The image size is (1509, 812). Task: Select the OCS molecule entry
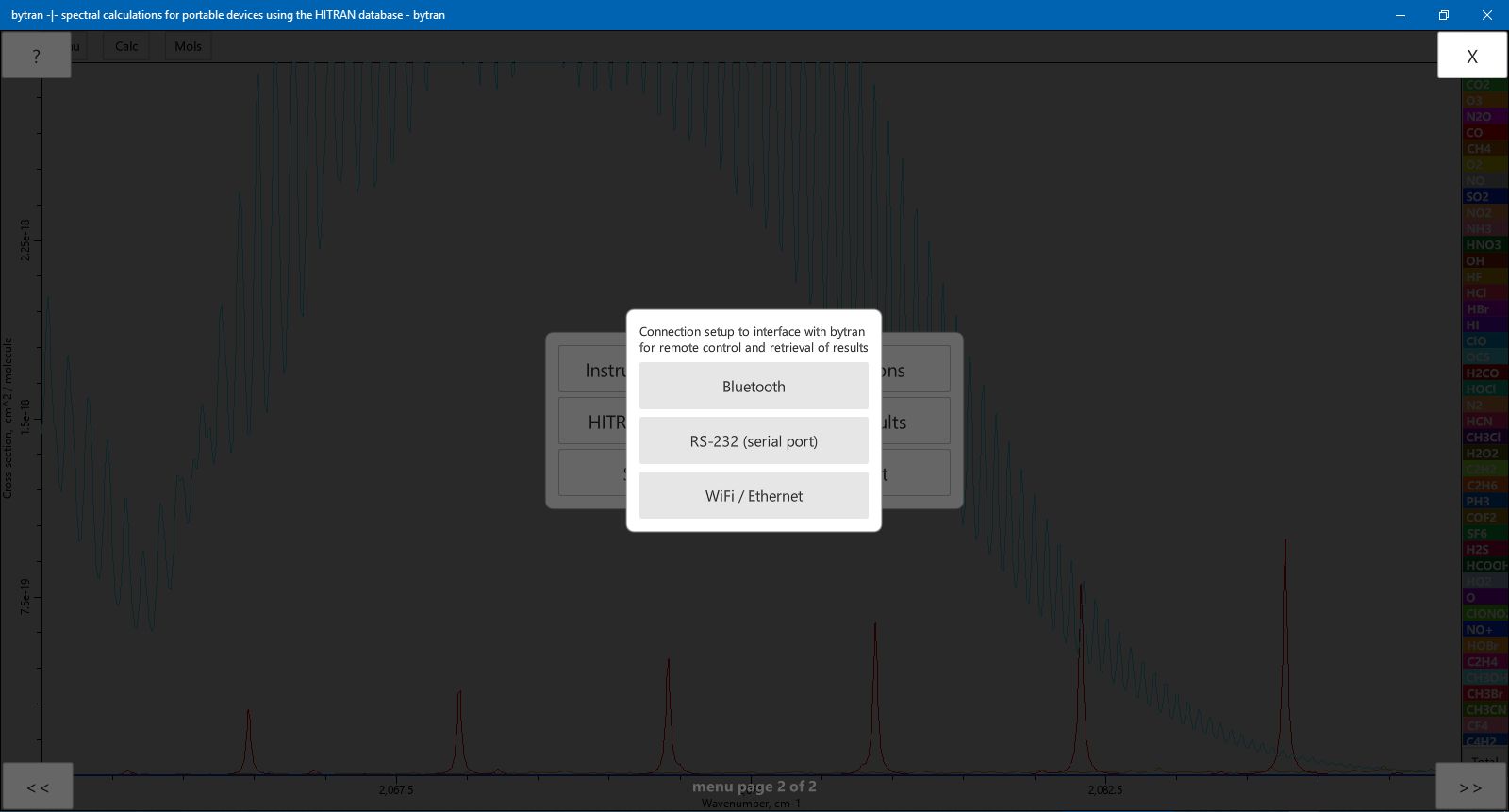(x=1484, y=357)
